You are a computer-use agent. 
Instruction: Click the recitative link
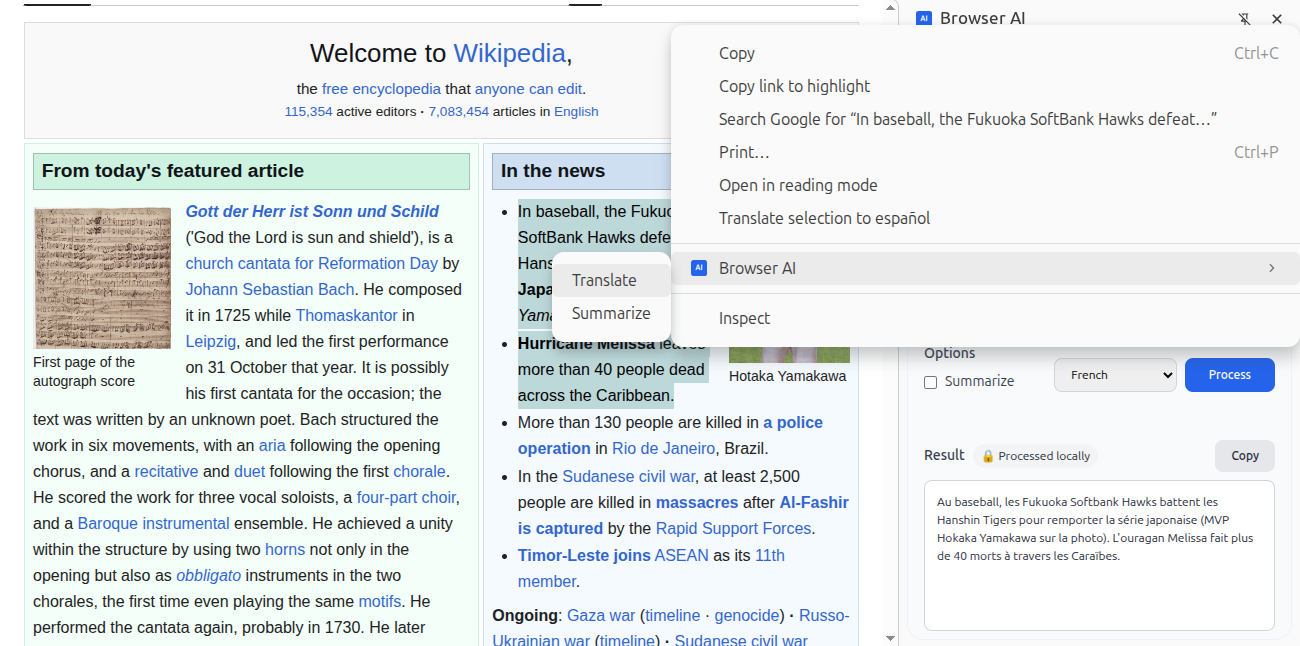(166, 471)
